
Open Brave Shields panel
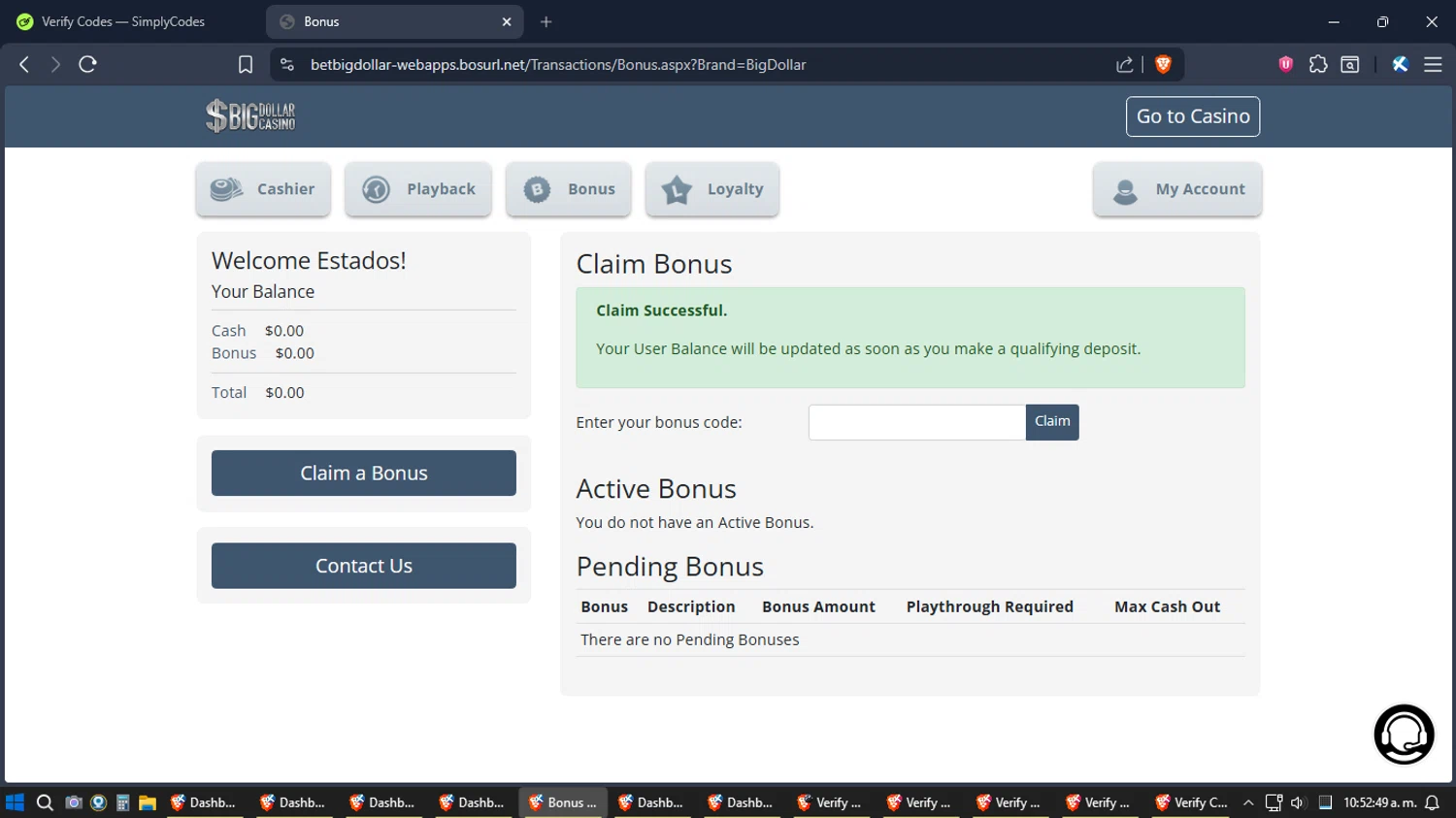[x=1163, y=64]
